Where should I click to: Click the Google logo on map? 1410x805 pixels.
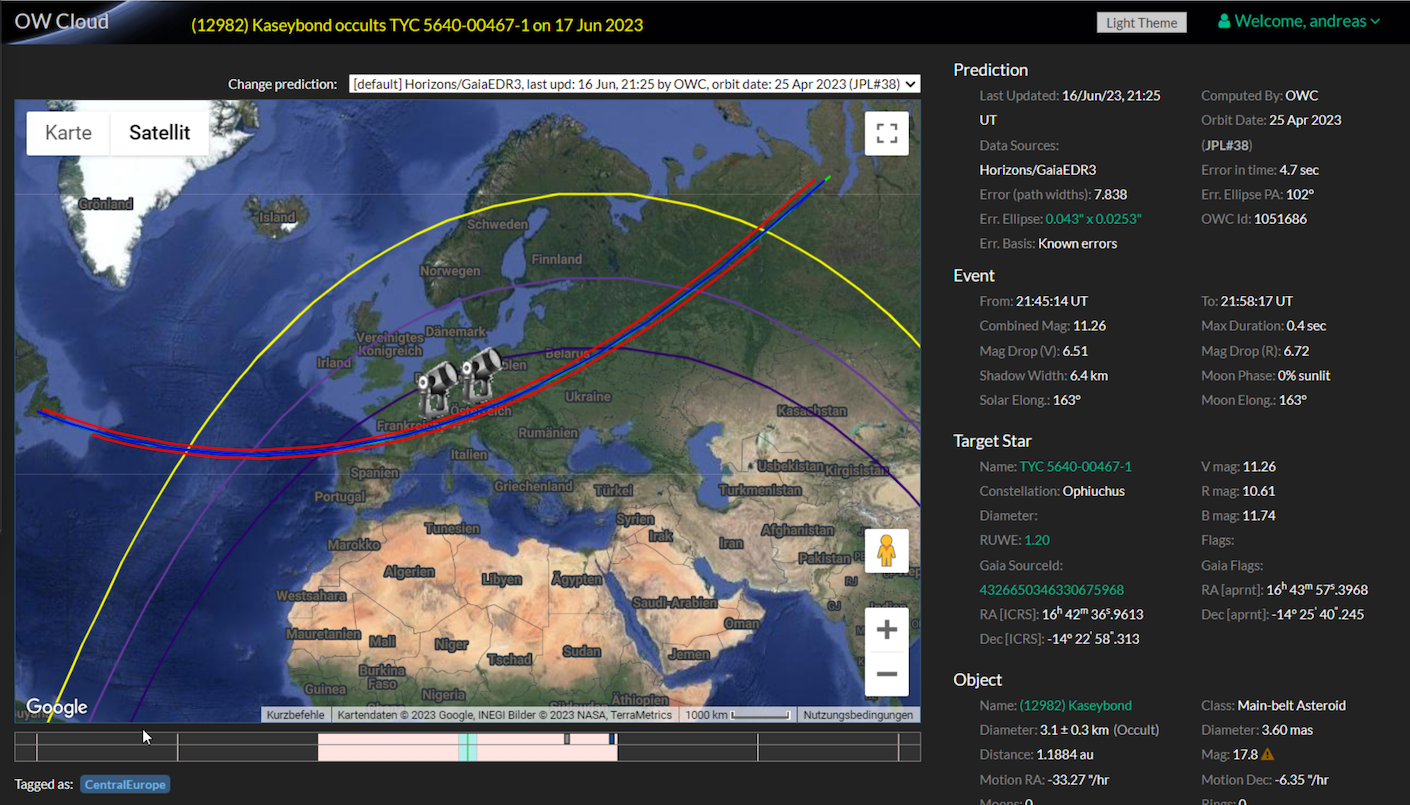[57, 707]
